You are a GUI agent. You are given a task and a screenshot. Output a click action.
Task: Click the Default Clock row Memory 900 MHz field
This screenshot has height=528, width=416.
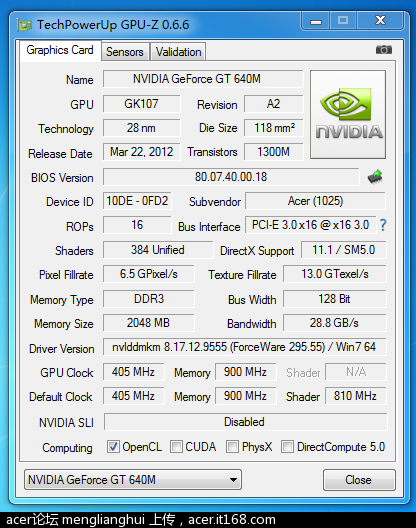coord(246,396)
